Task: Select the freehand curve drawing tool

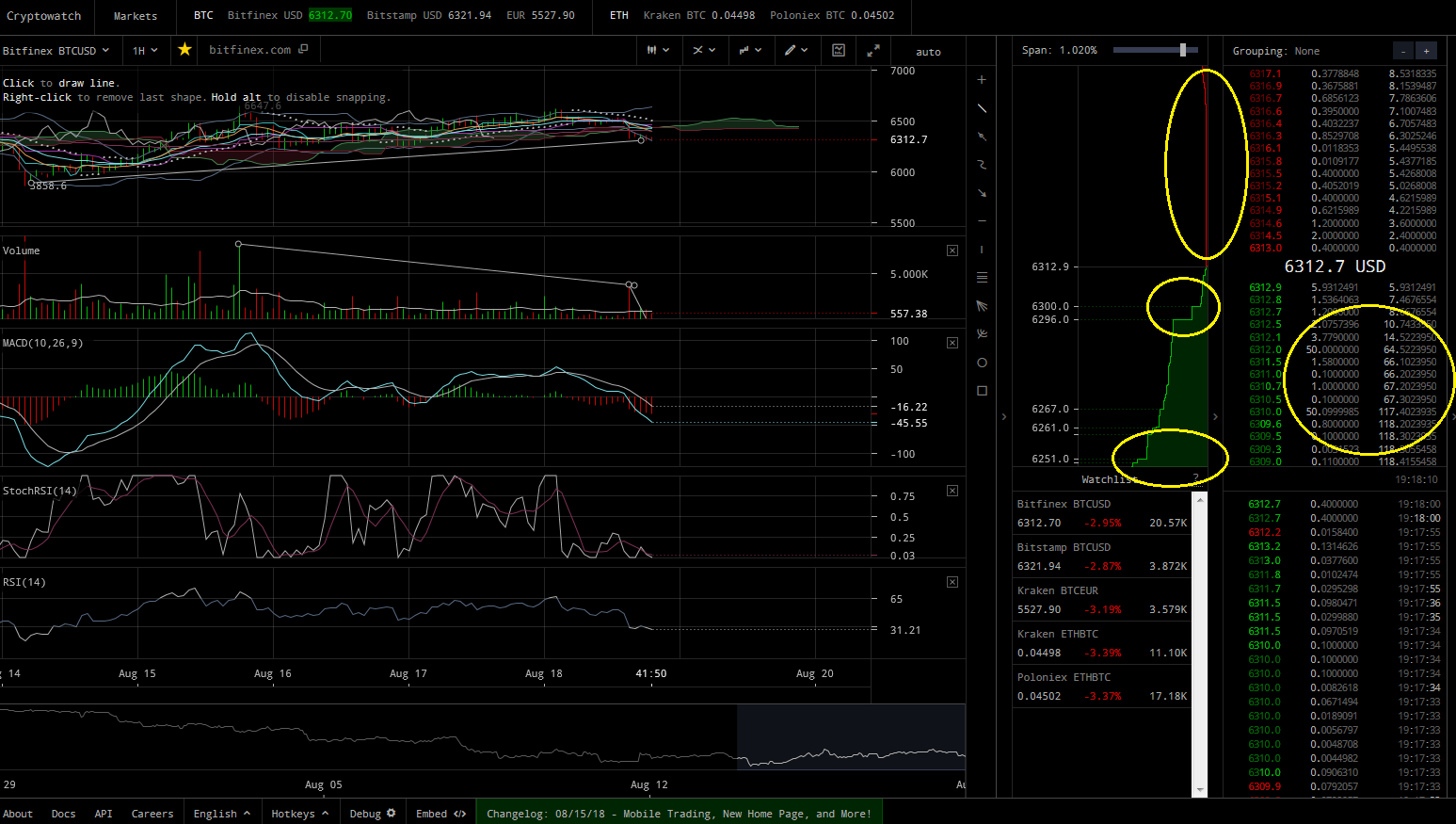Action: click(982, 165)
